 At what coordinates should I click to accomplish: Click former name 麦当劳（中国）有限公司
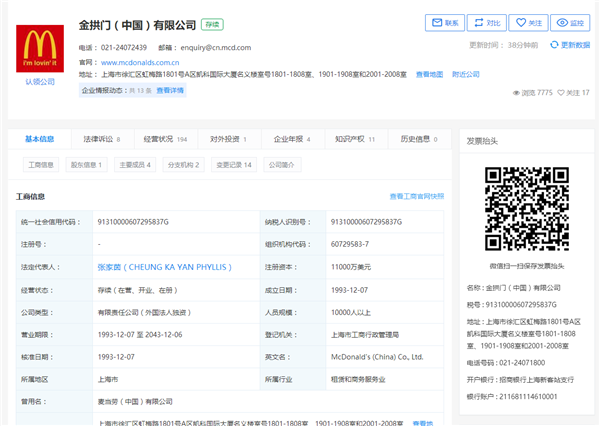pyautogui.click(x=135, y=402)
